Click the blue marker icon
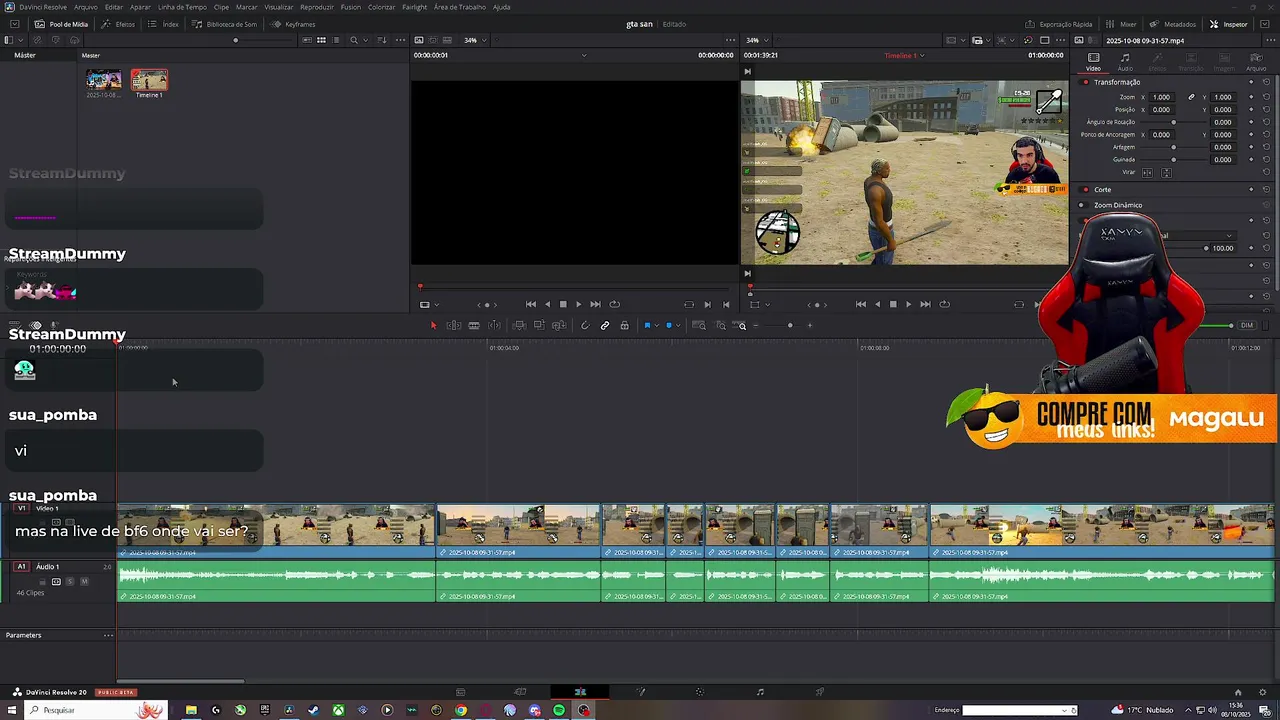This screenshot has height=720, width=1280. point(669,325)
